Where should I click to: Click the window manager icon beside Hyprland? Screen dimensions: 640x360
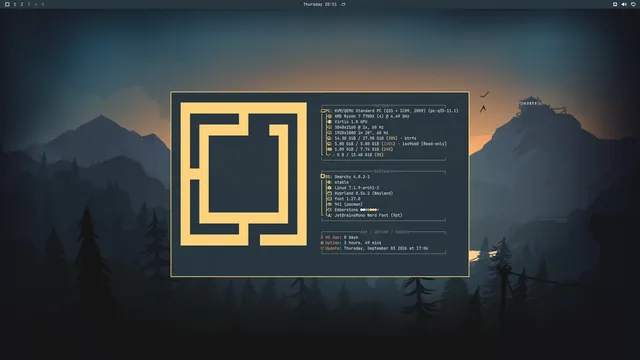tap(329, 193)
